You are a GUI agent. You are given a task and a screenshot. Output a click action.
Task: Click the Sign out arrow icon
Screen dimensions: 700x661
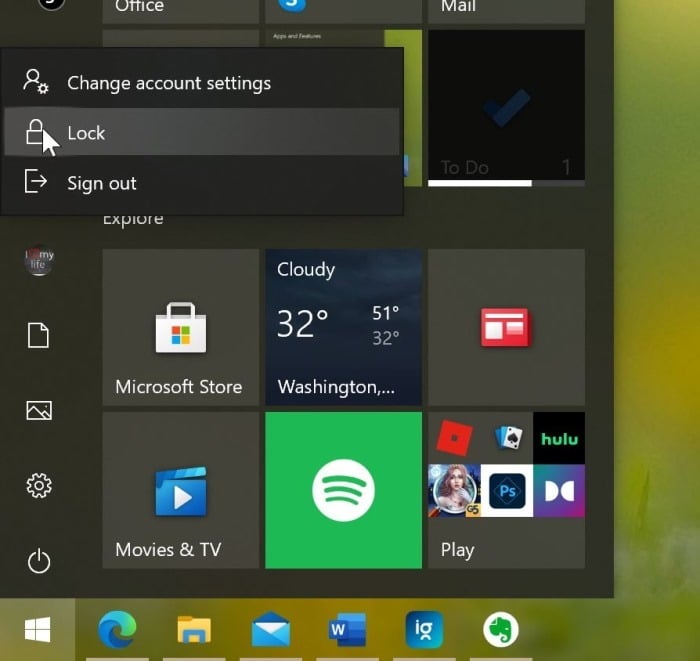pyautogui.click(x=36, y=181)
